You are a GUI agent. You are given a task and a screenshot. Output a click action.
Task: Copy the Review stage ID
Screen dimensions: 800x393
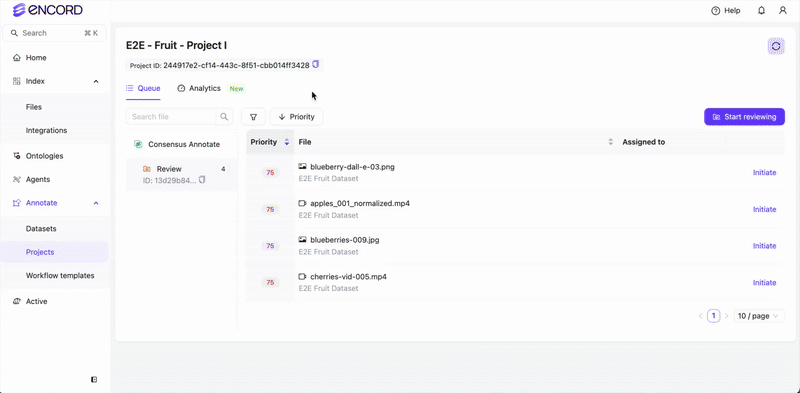pyautogui.click(x=202, y=180)
